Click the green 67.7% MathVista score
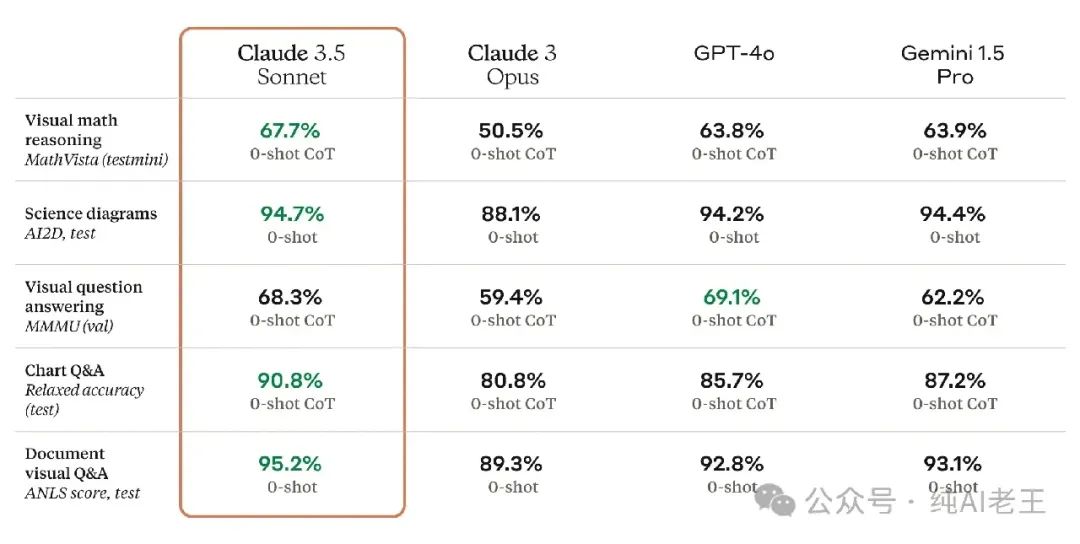The height and width of the screenshot is (544, 1080). [x=290, y=131]
